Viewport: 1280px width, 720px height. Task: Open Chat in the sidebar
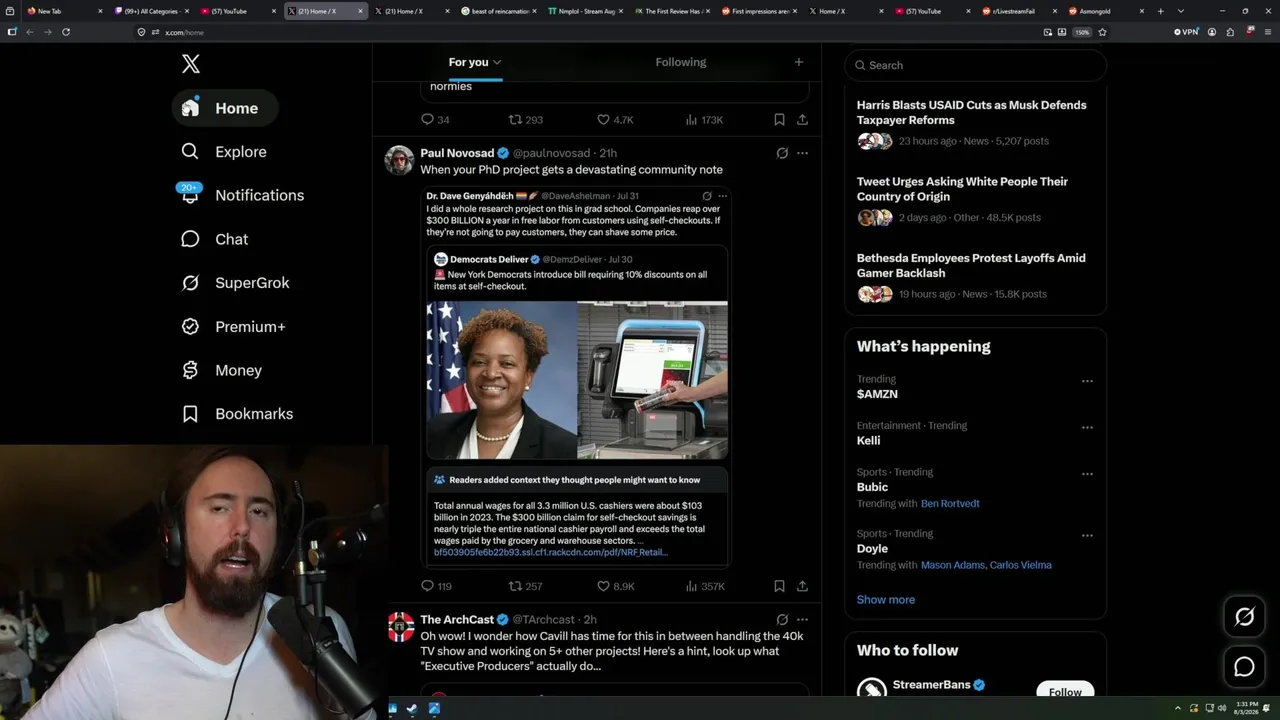215,239
